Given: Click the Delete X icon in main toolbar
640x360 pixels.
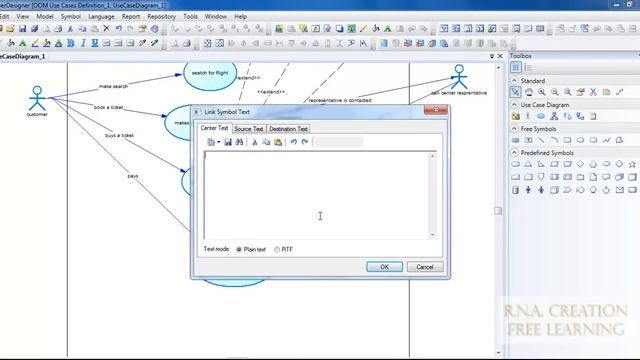Looking at the screenshot, I should click(106, 29).
